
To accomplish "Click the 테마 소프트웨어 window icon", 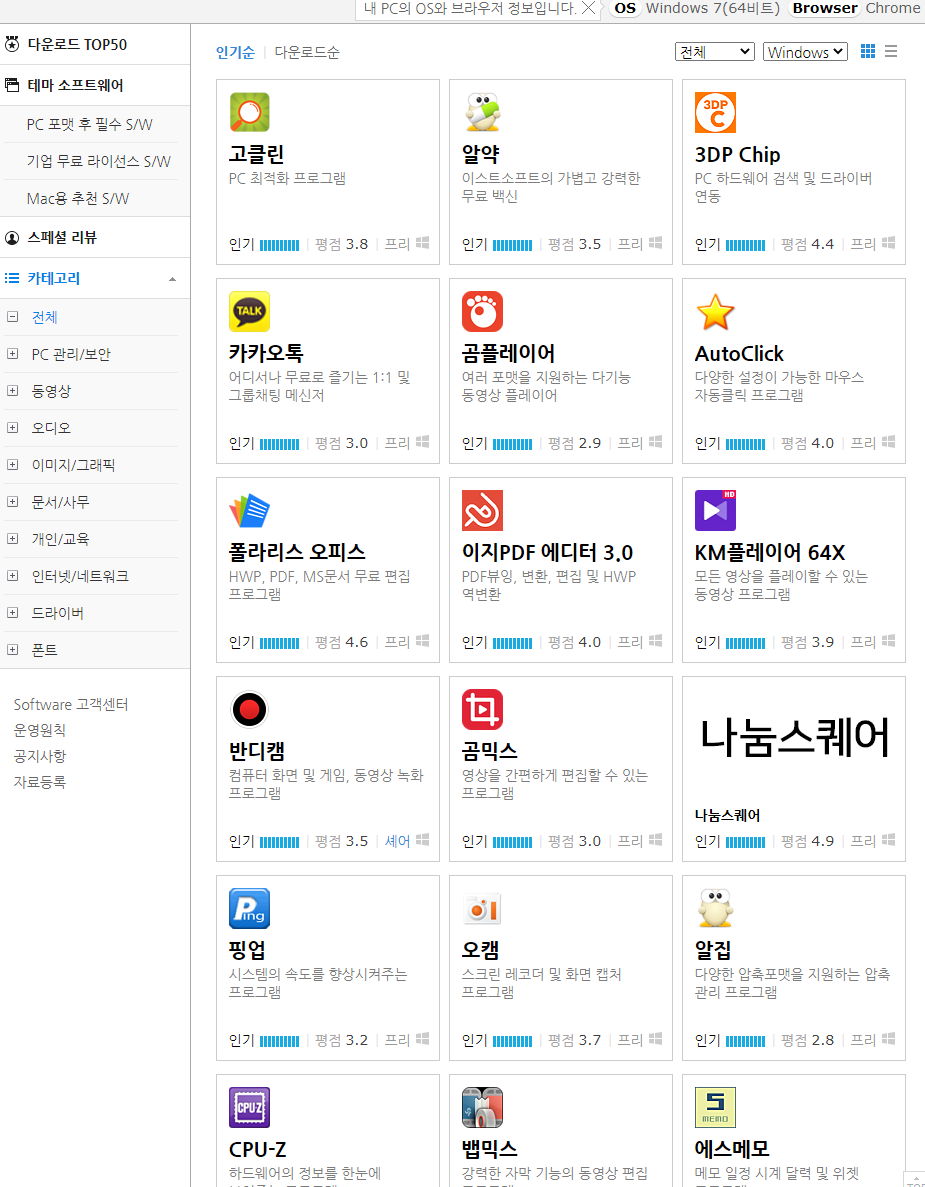I will click(12, 85).
